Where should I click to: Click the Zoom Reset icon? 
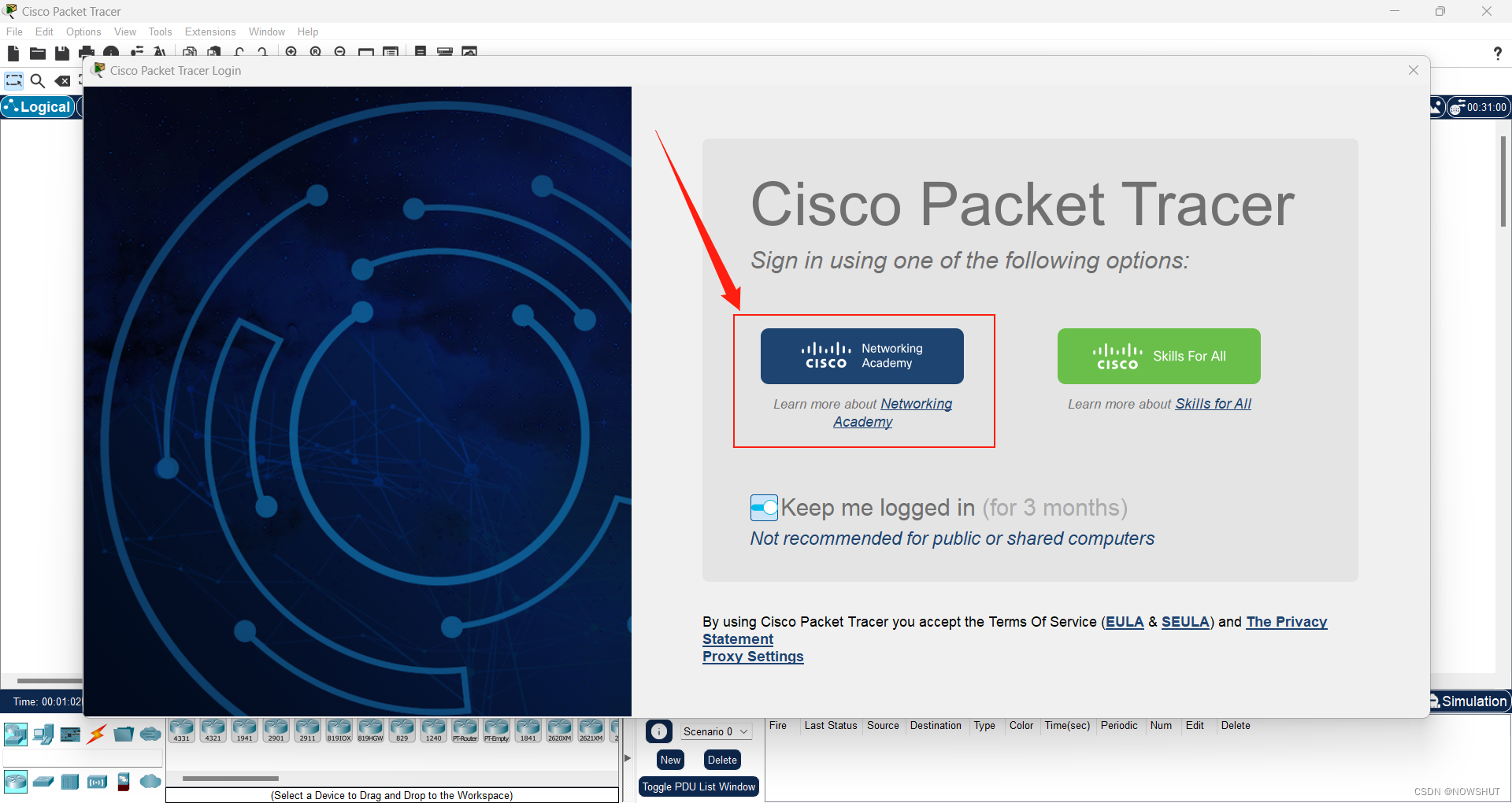(x=316, y=52)
